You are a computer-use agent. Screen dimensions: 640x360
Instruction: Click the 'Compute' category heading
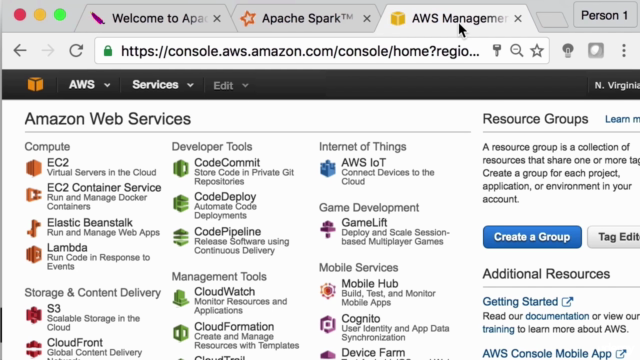(x=47, y=147)
